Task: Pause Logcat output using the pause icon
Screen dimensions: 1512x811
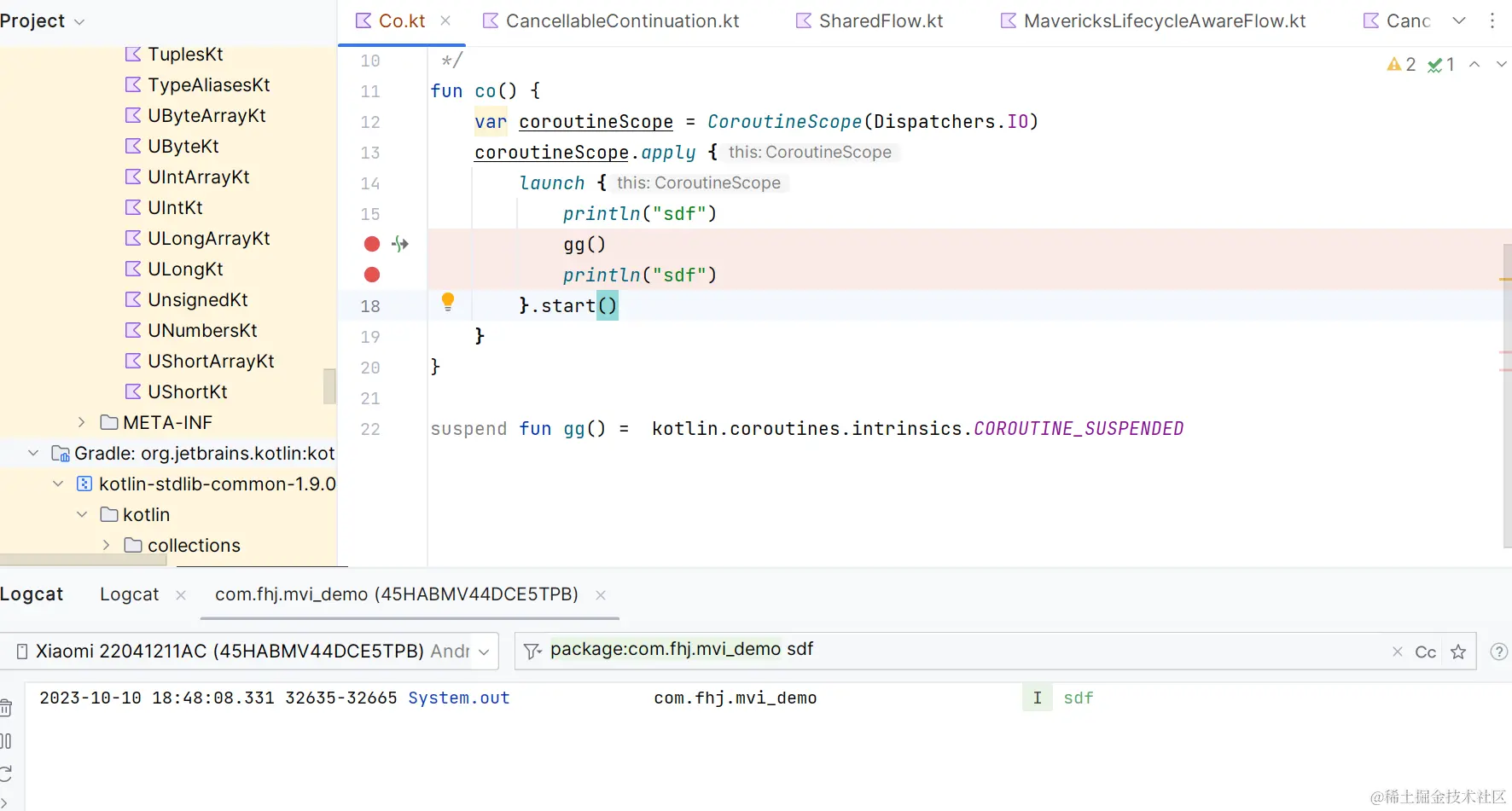Action: tap(6, 741)
